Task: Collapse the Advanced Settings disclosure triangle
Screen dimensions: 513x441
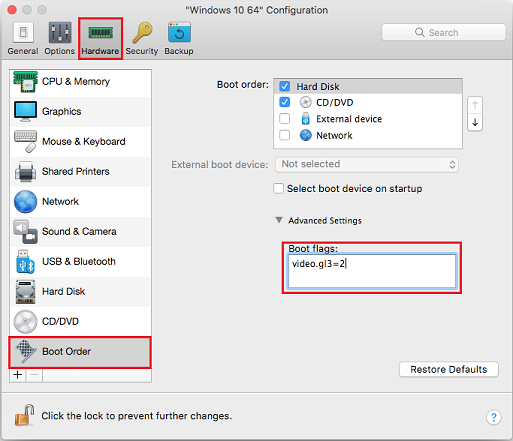Action: pyautogui.click(x=279, y=220)
